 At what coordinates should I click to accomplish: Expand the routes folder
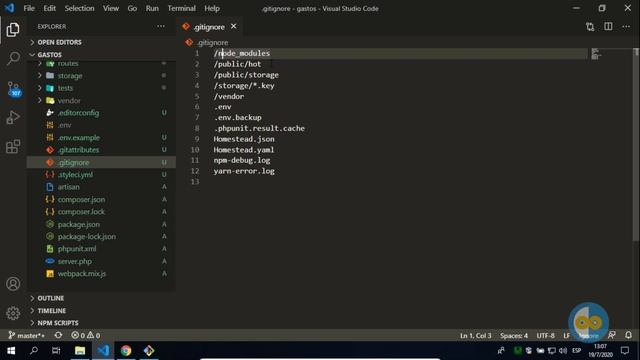68,64
